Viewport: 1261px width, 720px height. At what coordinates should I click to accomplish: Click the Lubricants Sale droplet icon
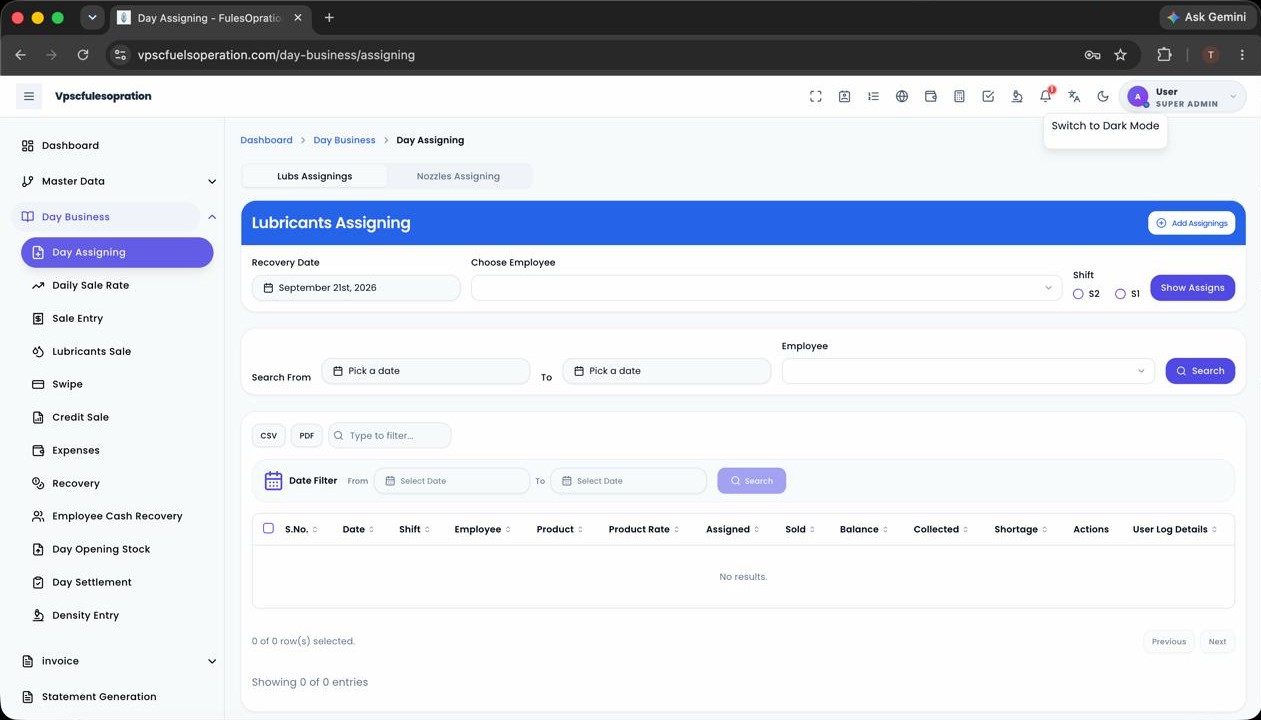[x=38, y=352]
